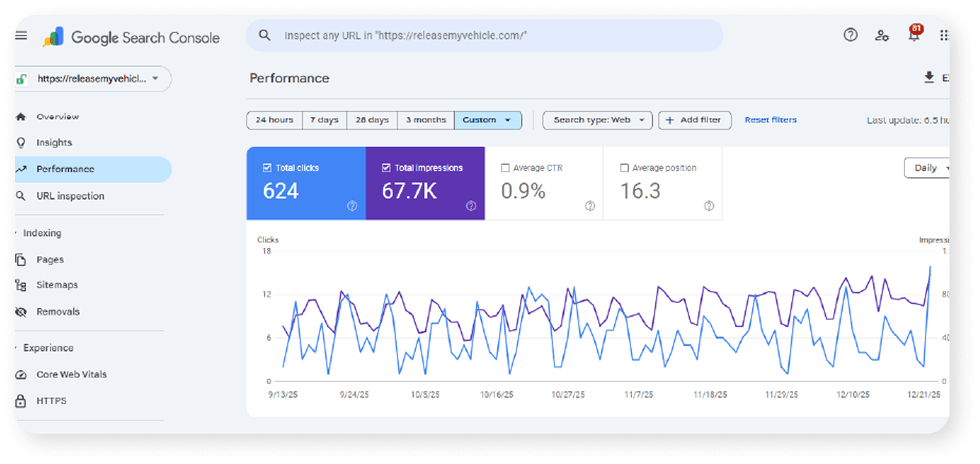
Task: Uncheck the Total clicks checkbox
Action: (x=267, y=168)
